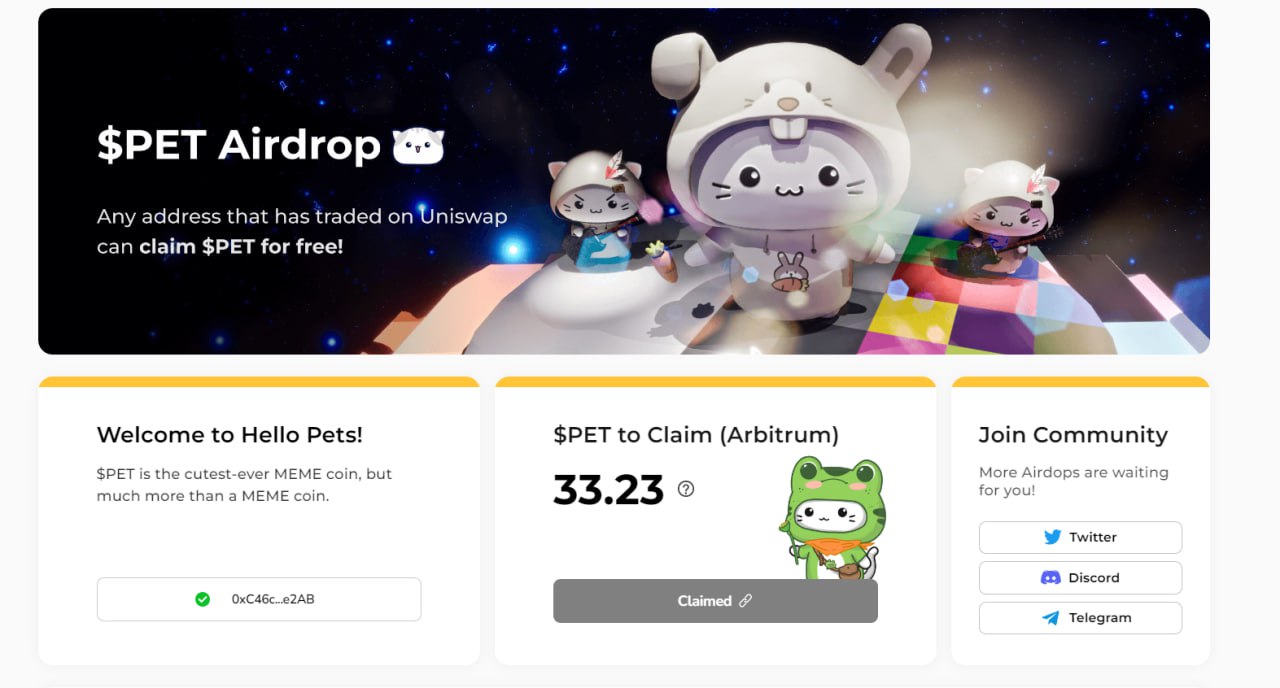Viewport: 1280px width, 688px height.
Task: Select the connected wallet address 0xC46c...e2AB
Action: [259, 599]
